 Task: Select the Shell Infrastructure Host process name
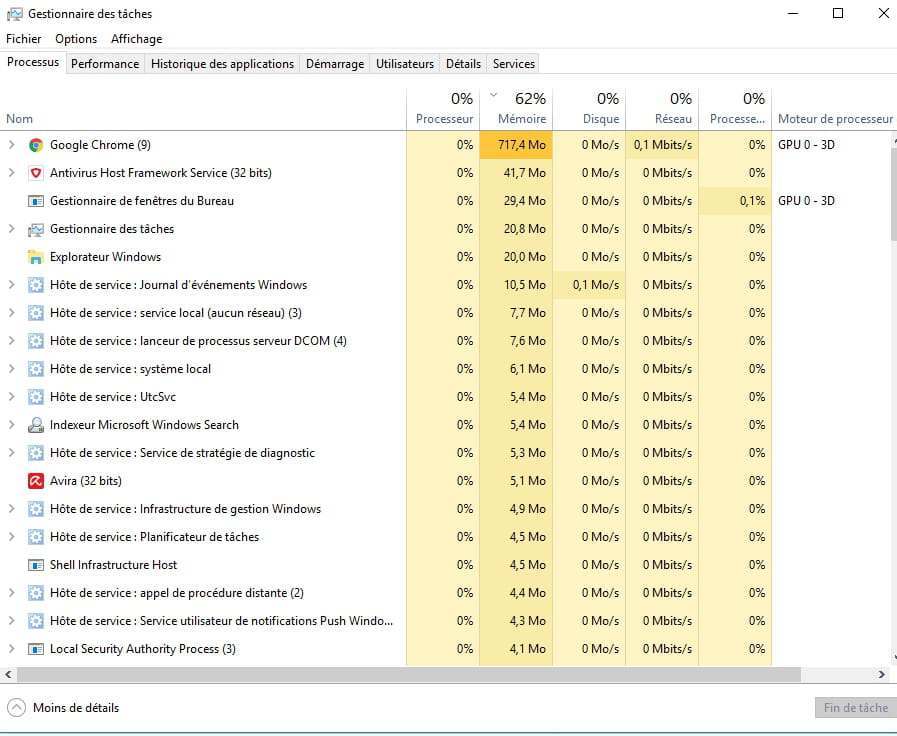pyautogui.click(x=113, y=566)
